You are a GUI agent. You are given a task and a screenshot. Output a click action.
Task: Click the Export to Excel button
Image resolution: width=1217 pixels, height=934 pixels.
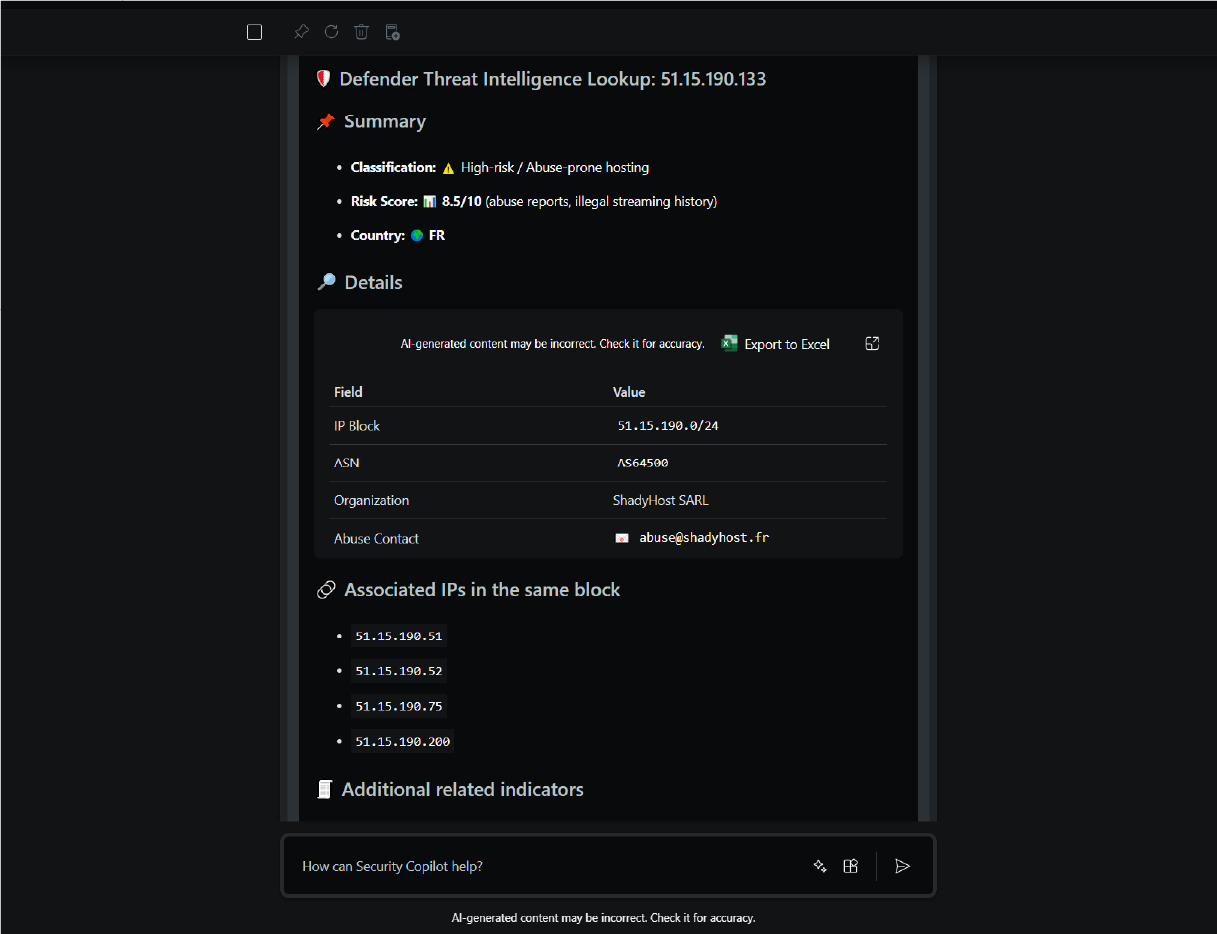pos(776,344)
